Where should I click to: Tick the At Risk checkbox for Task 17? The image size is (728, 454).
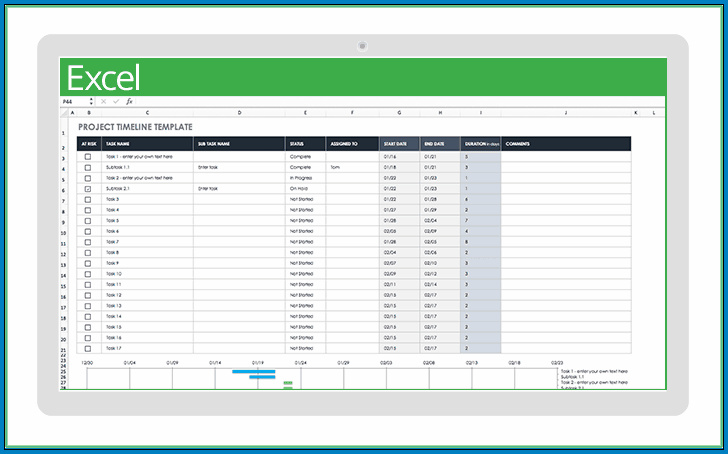pyautogui.click(x=88, y=349)
